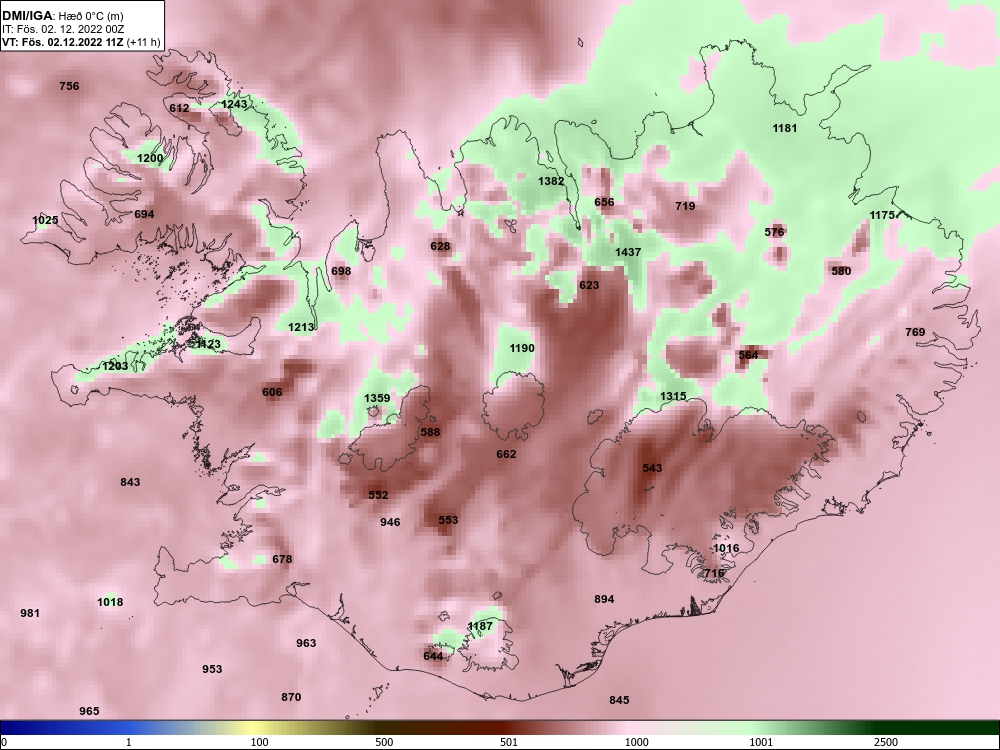Click the map value 894
1000x750 pixels.
(604, 599)
